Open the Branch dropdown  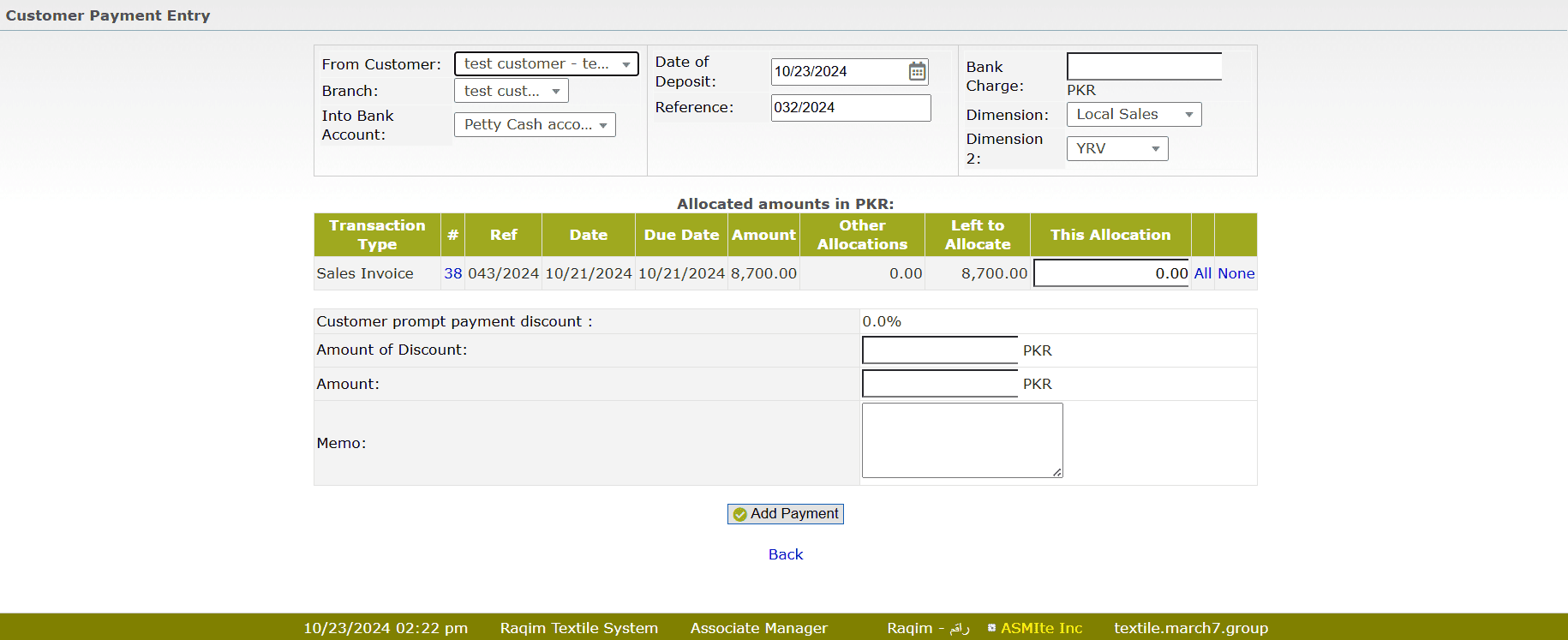[x=511, y=91]
